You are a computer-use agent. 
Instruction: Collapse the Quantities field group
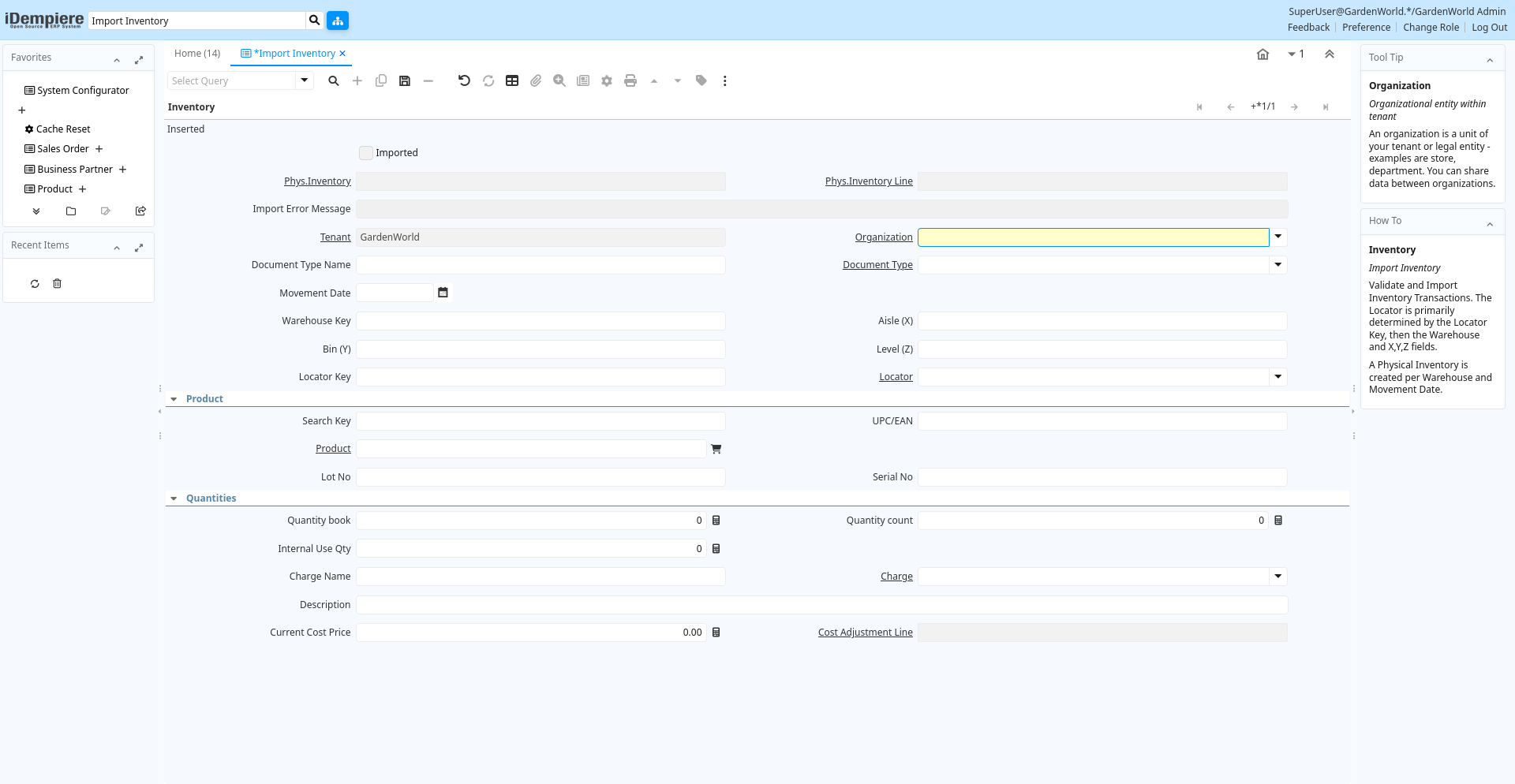point(174,498)
